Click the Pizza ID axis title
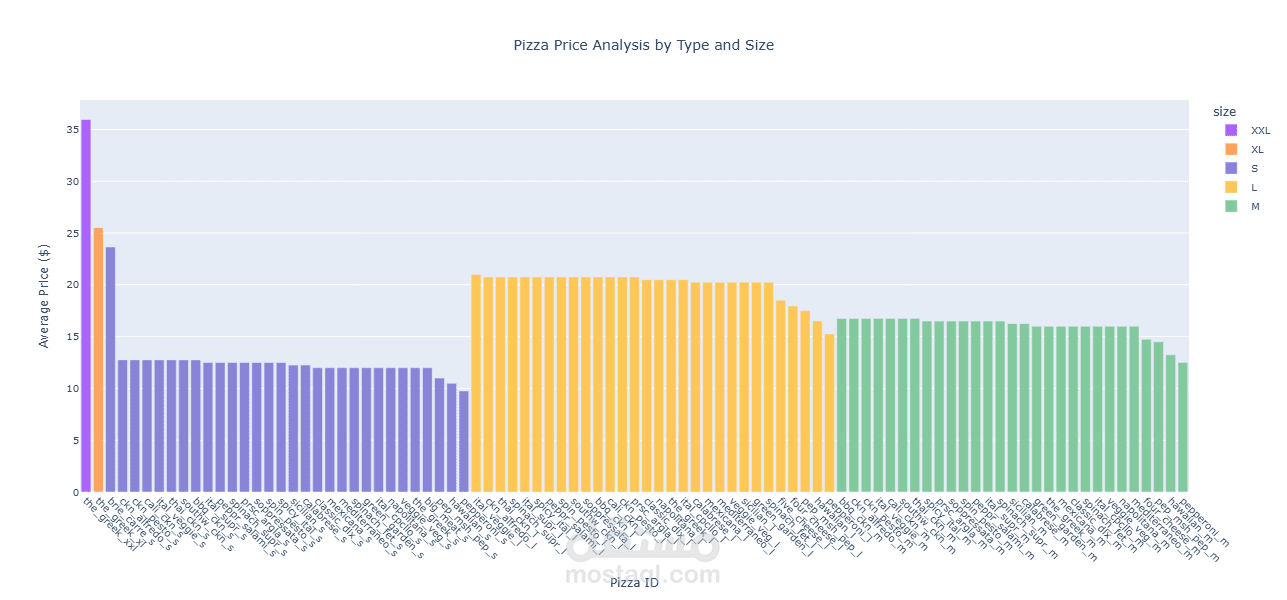The width and height of the screenshot is (1287, 600). click(x=634, y=583)
